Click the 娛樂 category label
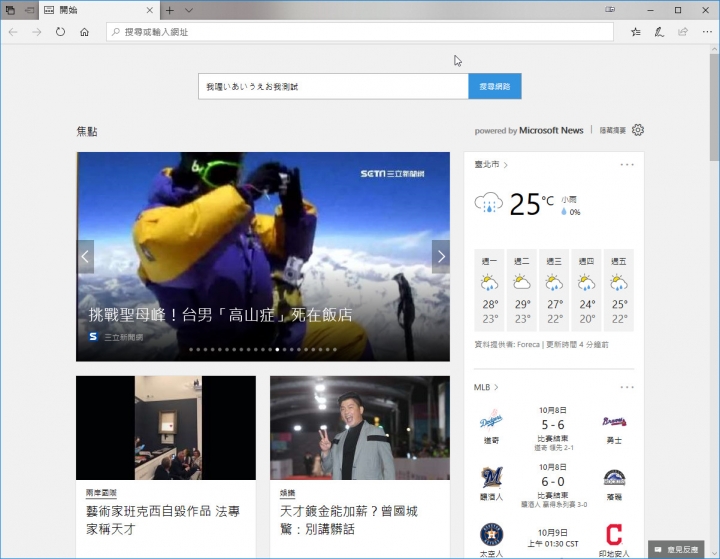The width and height of the screenshot is (720, 559). (x=287, y=493)
